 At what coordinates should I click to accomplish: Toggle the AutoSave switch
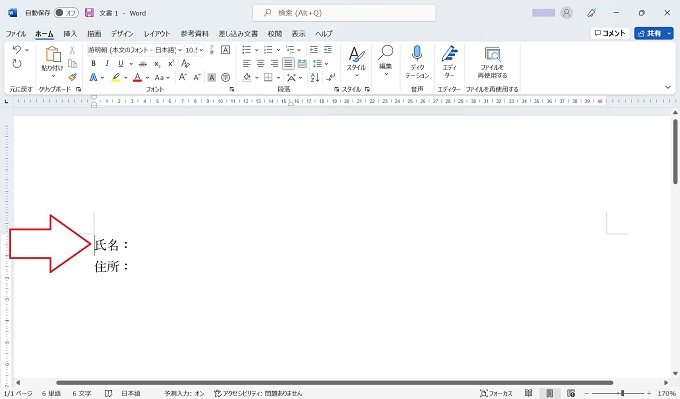[x=66, y=13]
